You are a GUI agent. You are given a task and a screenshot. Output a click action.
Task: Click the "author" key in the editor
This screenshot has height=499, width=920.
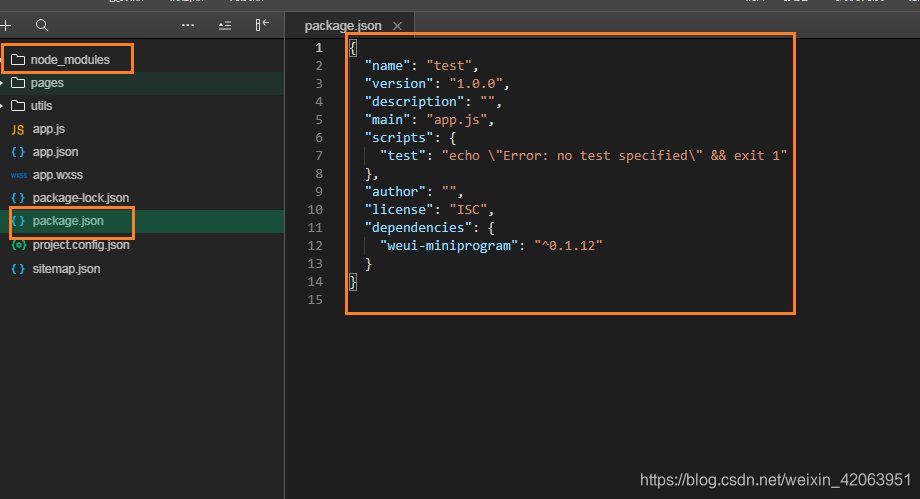[x=395, y=191]
